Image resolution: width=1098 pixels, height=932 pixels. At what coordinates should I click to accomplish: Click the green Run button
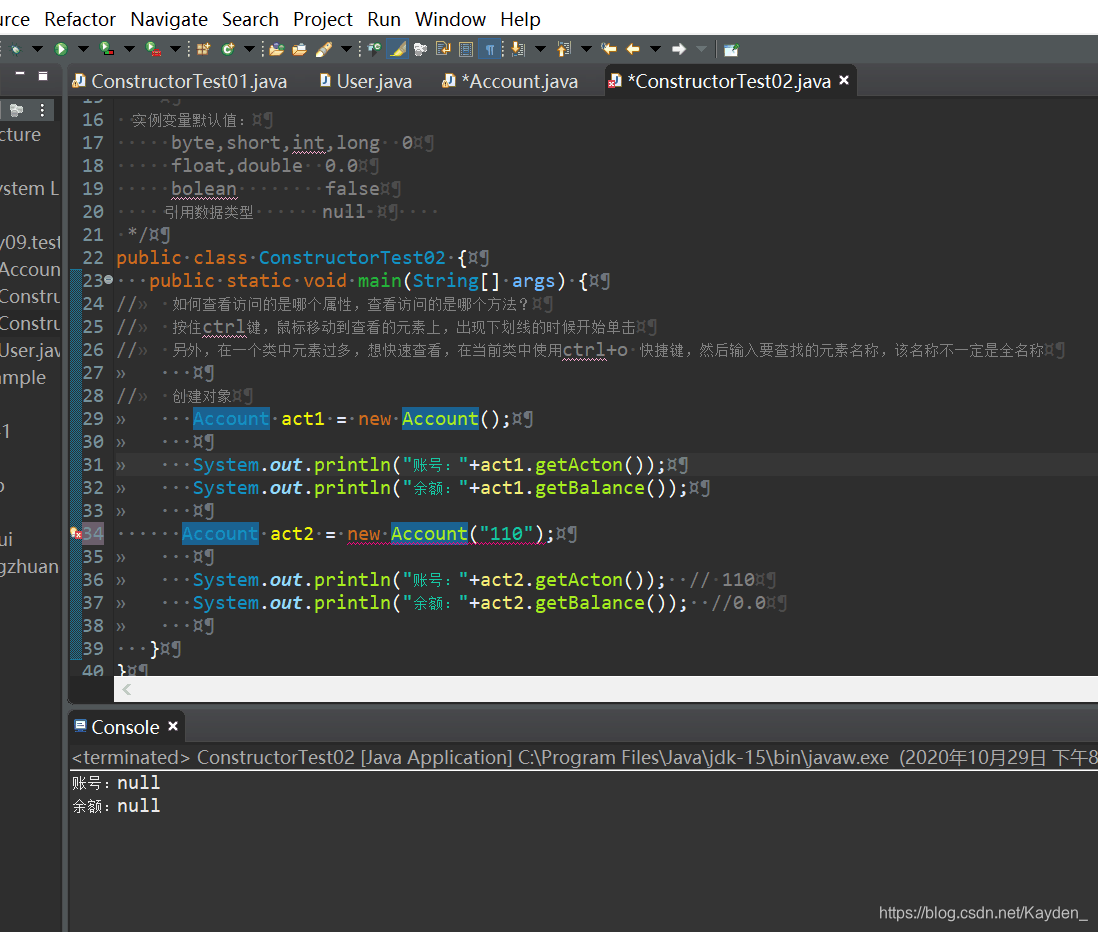point(61,49)
